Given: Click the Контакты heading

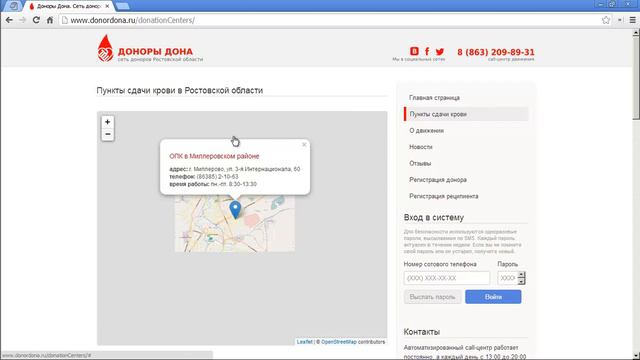Looking at the screenshot, I should tap(422, 332).
